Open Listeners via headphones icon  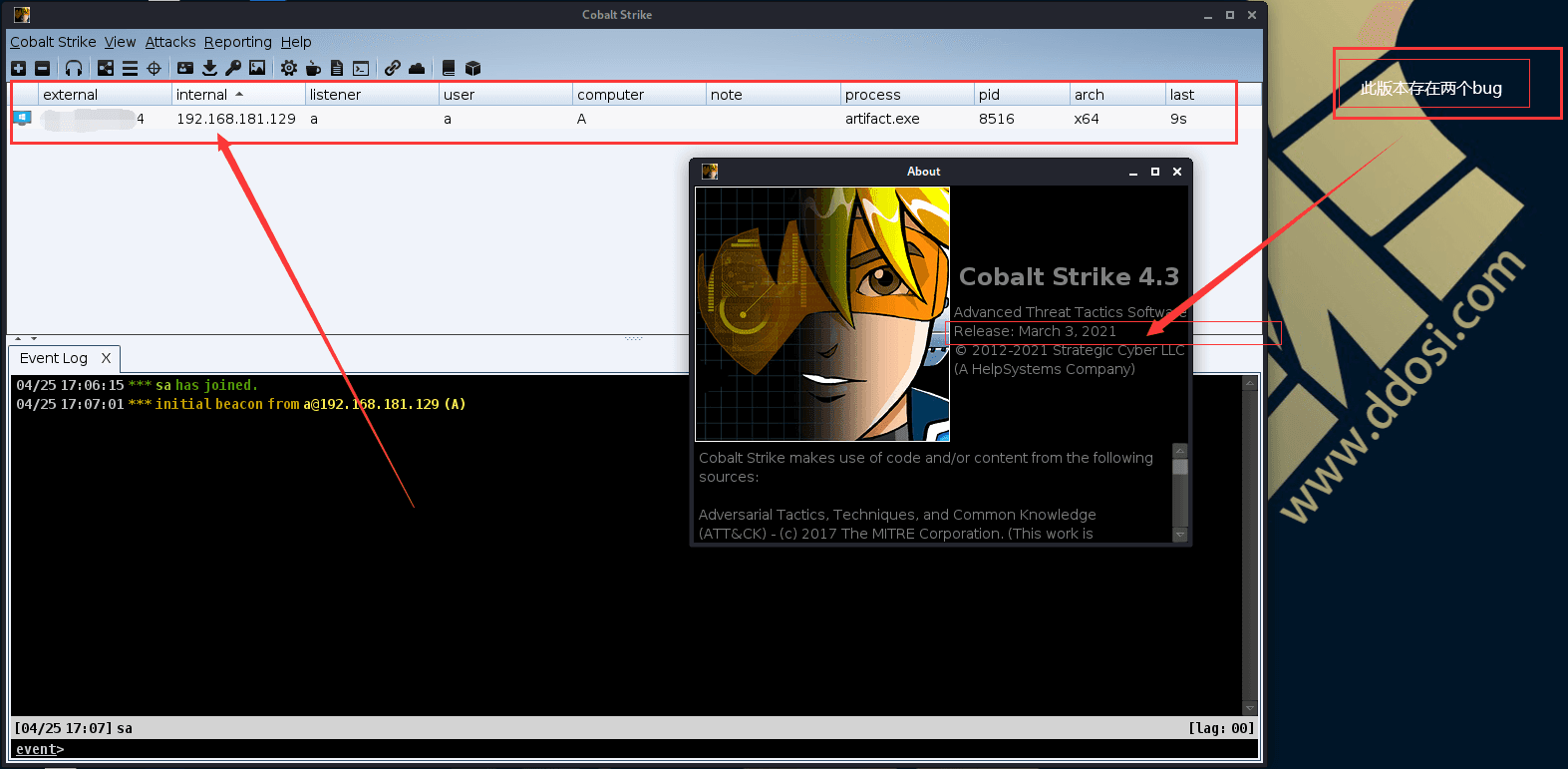pyautogui.click(x=74, y=68)
